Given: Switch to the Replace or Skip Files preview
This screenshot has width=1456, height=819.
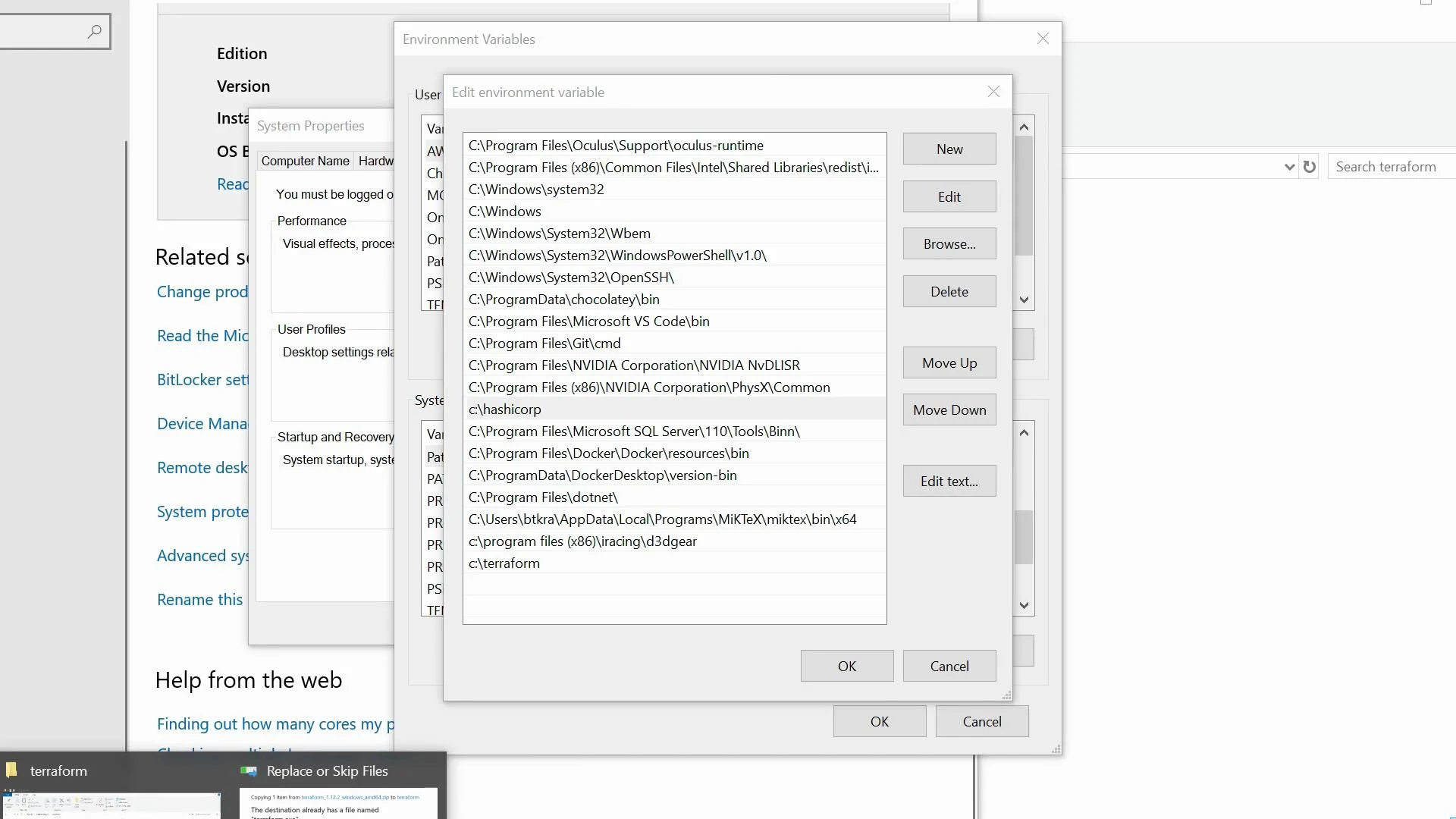Looking at the screenshot, I should coord(338,786).
